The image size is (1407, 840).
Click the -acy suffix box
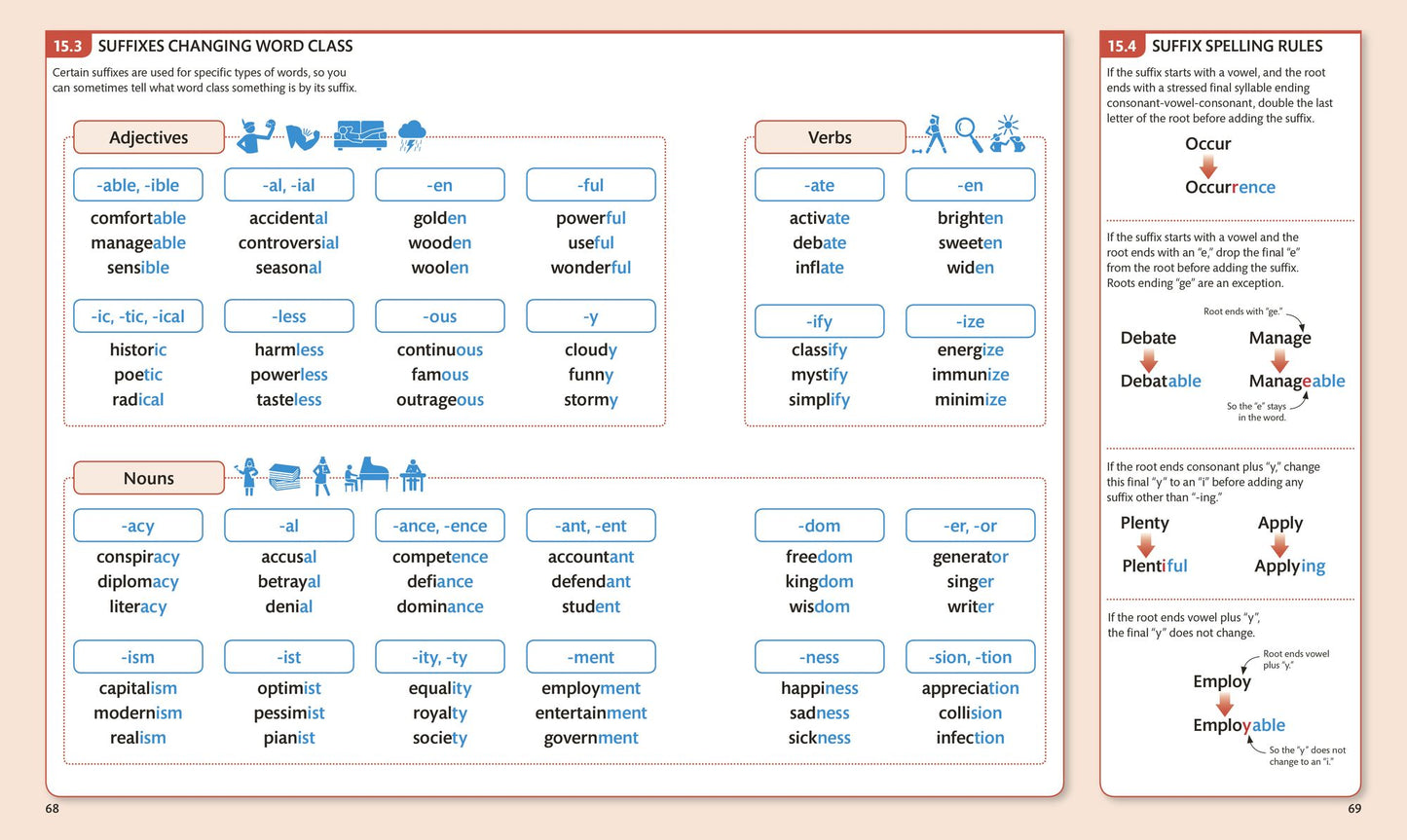[138, 526]
